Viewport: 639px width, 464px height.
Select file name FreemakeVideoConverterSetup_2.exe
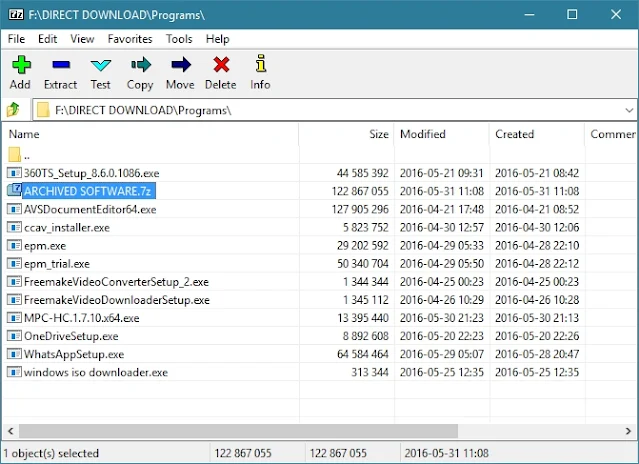pos(116,282)
